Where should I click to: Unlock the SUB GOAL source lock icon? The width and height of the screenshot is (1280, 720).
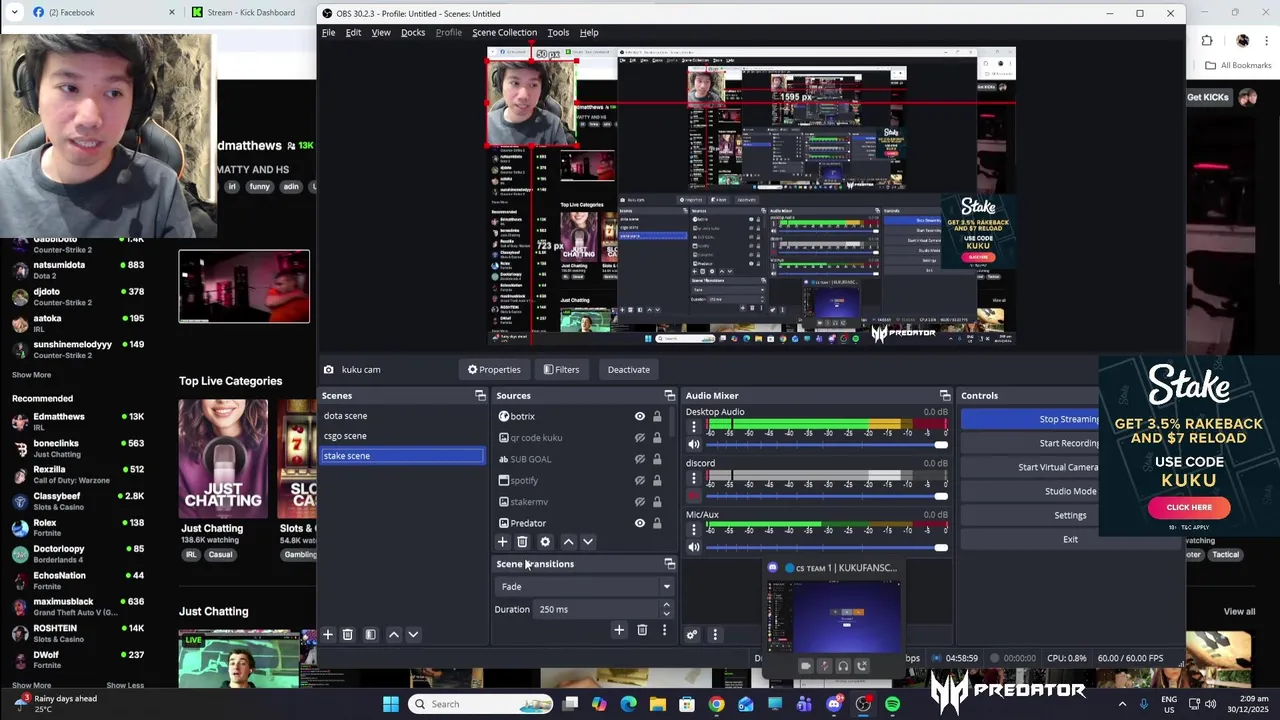pyautogui.click(x=657, y=459)
